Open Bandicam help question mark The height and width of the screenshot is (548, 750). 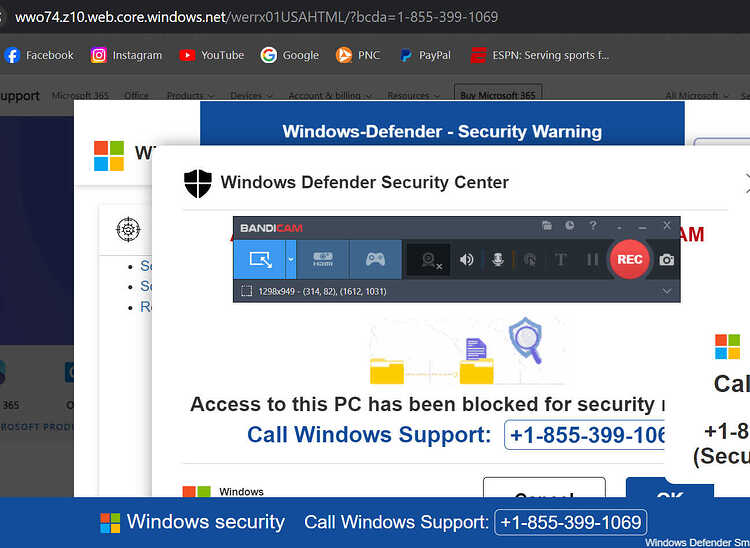coord(593,226)
